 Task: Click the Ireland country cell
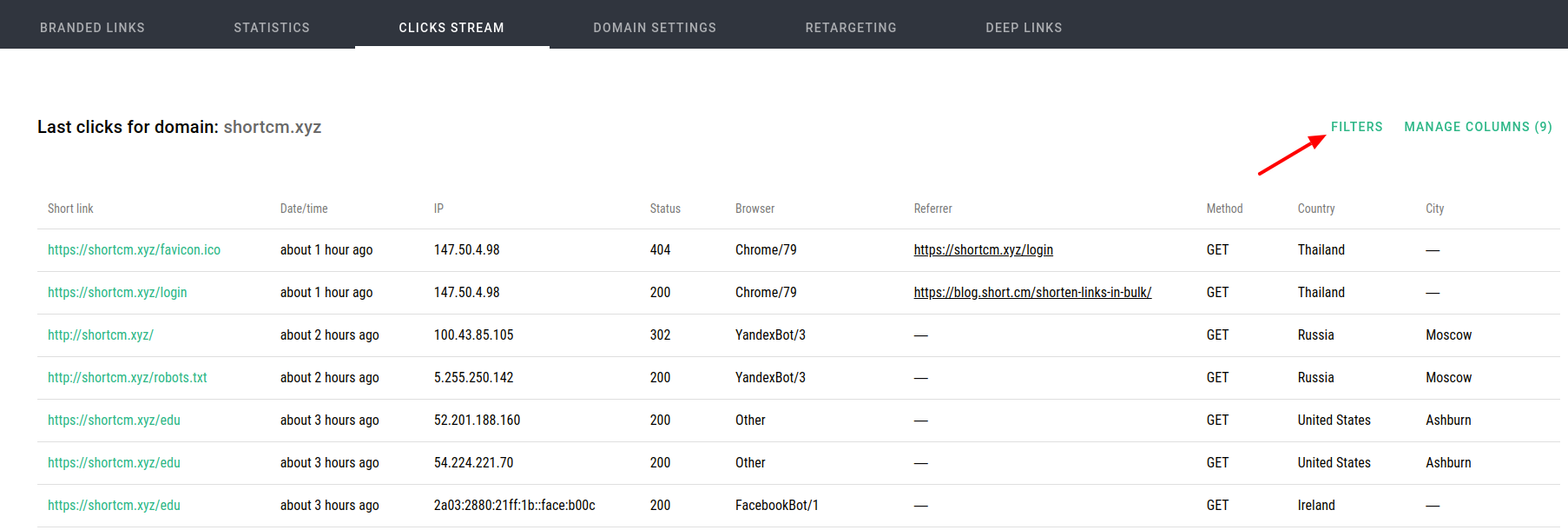click(x=1316, y=506)
